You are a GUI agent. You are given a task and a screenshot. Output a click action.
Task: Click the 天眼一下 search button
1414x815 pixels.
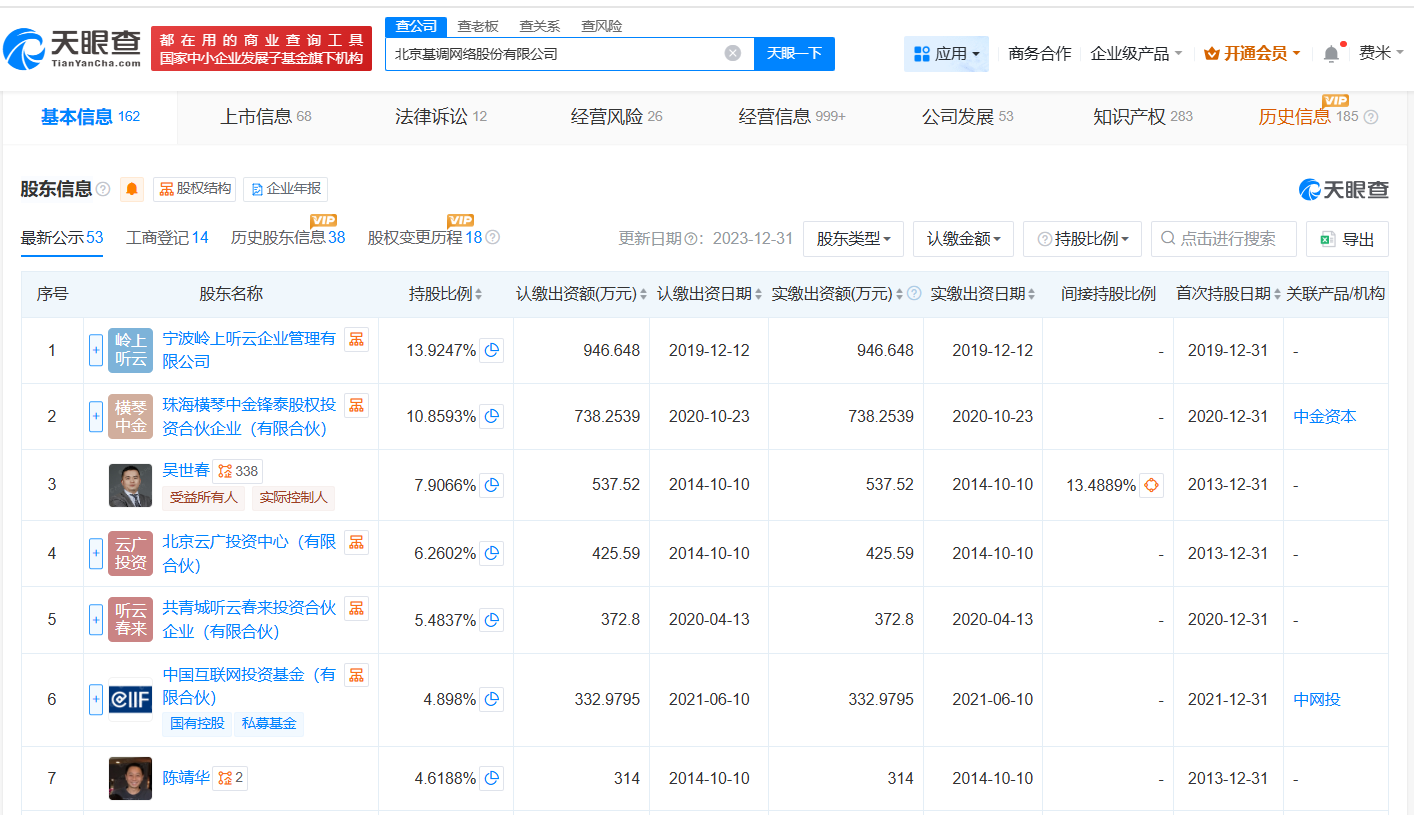(795, 54)
